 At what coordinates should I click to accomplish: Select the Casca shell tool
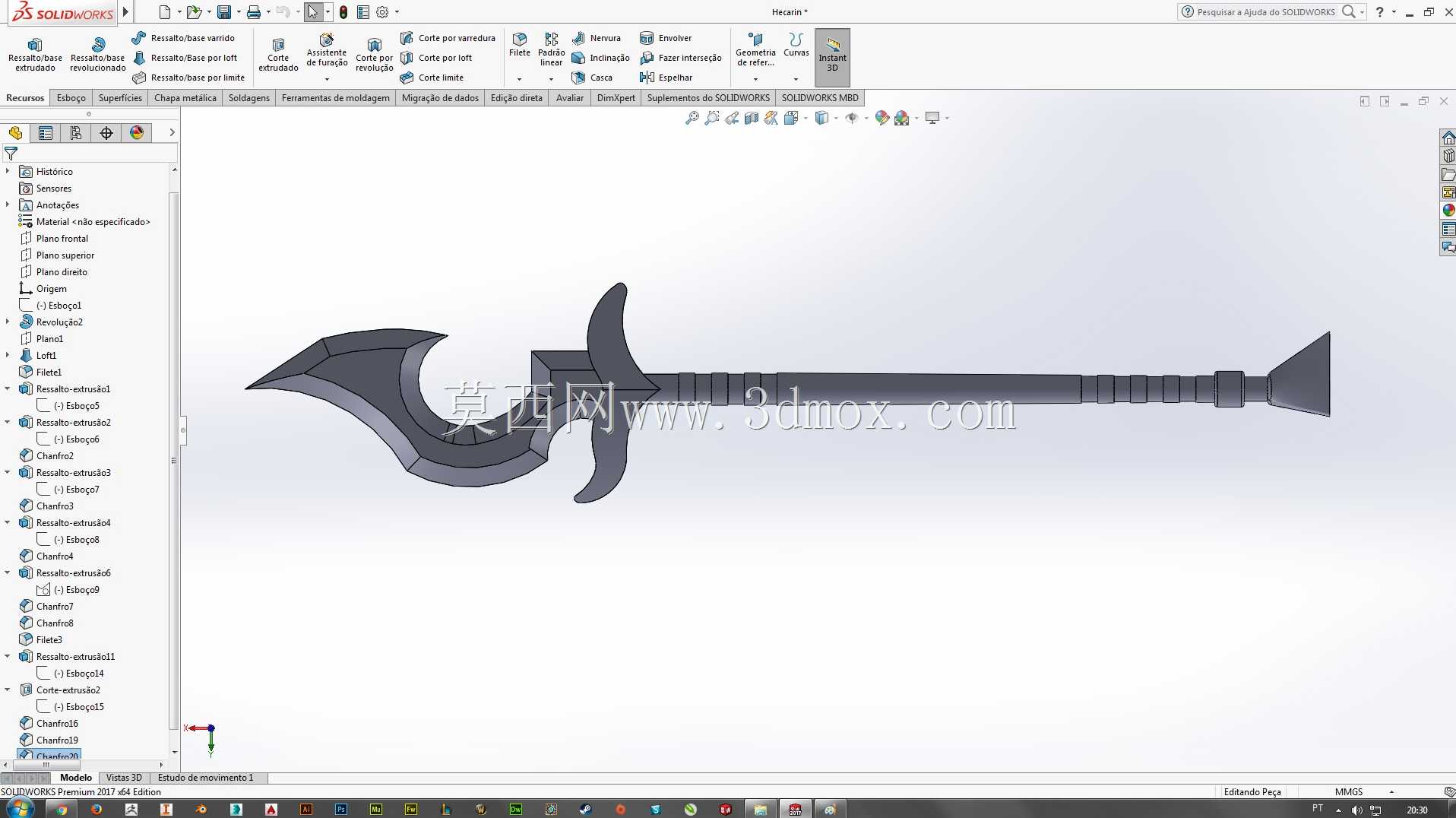tap(592, 78)
